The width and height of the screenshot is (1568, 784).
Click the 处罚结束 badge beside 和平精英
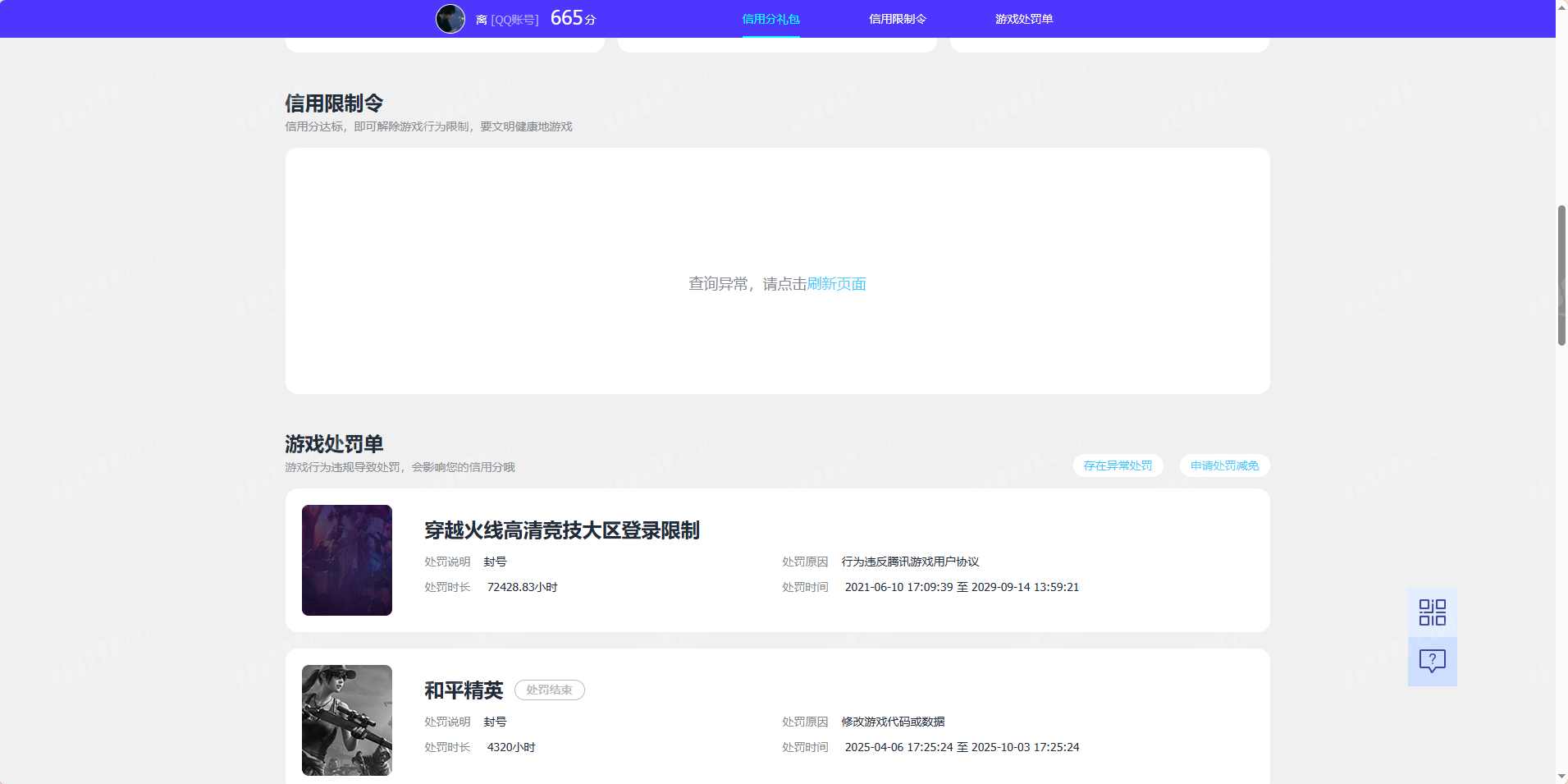point(550,690)
